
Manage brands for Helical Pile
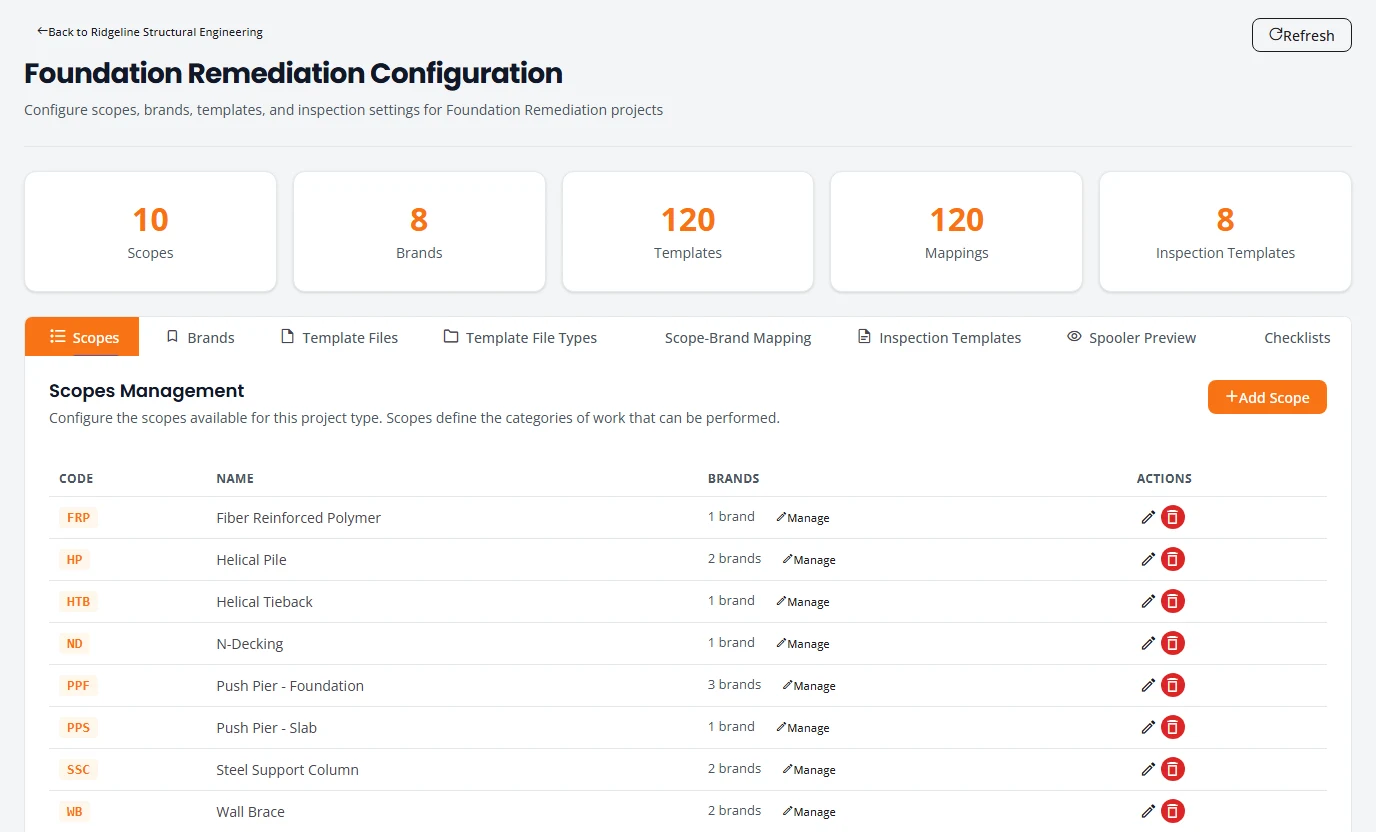[809, 560]
